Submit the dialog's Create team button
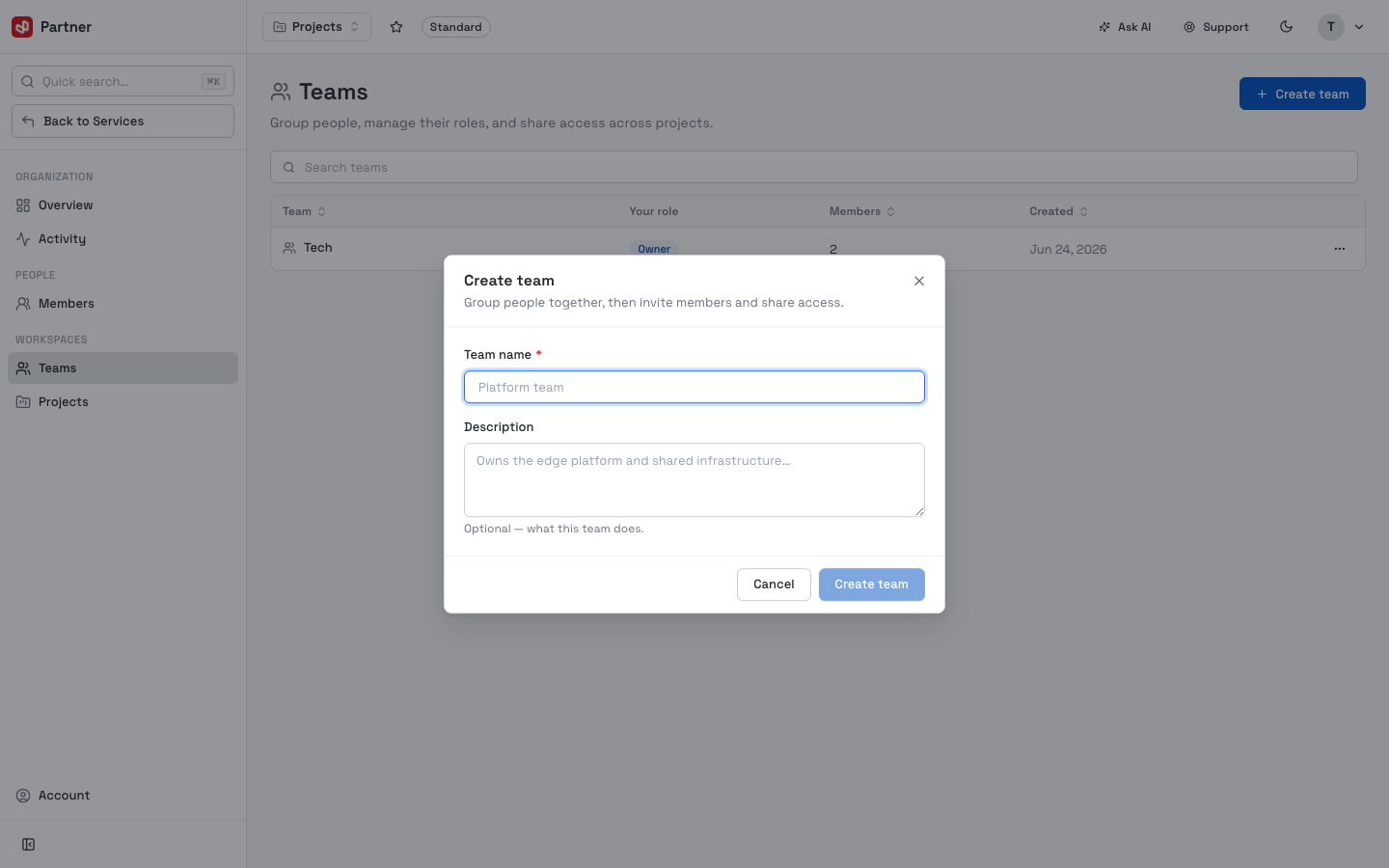The width and height of the screenshot is (1389, 868). [872, 584]
